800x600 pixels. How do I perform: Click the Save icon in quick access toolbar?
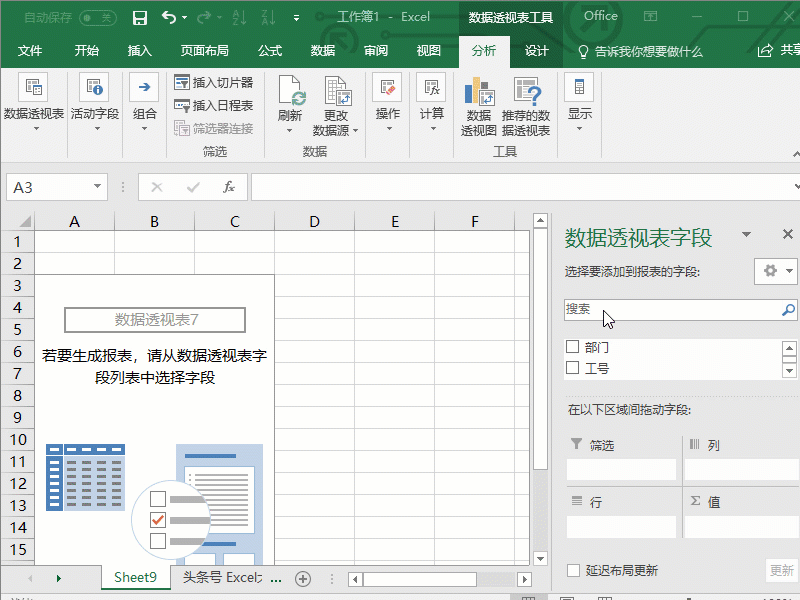click(x=139, y=18)
